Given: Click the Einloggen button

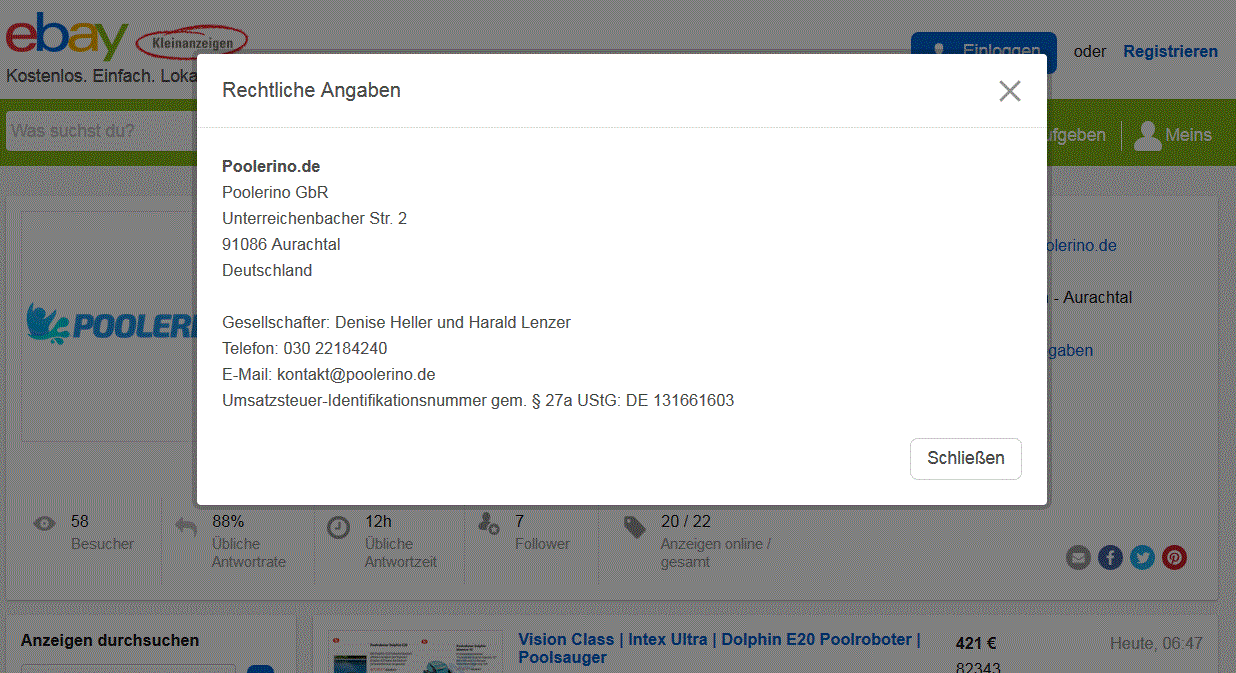Looking at the screenshot, I should coord(983,52).
